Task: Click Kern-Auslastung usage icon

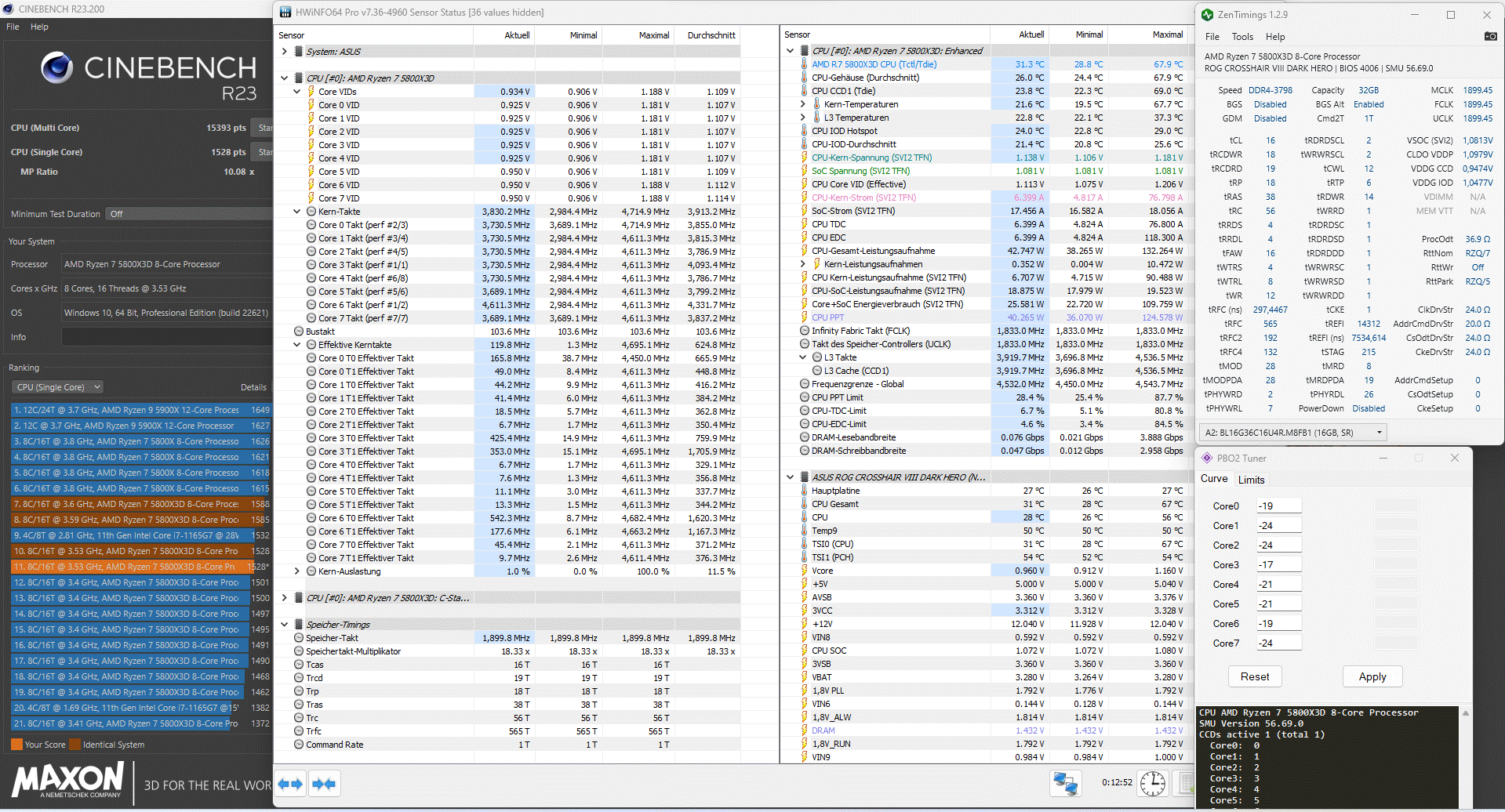Action: 311,571
